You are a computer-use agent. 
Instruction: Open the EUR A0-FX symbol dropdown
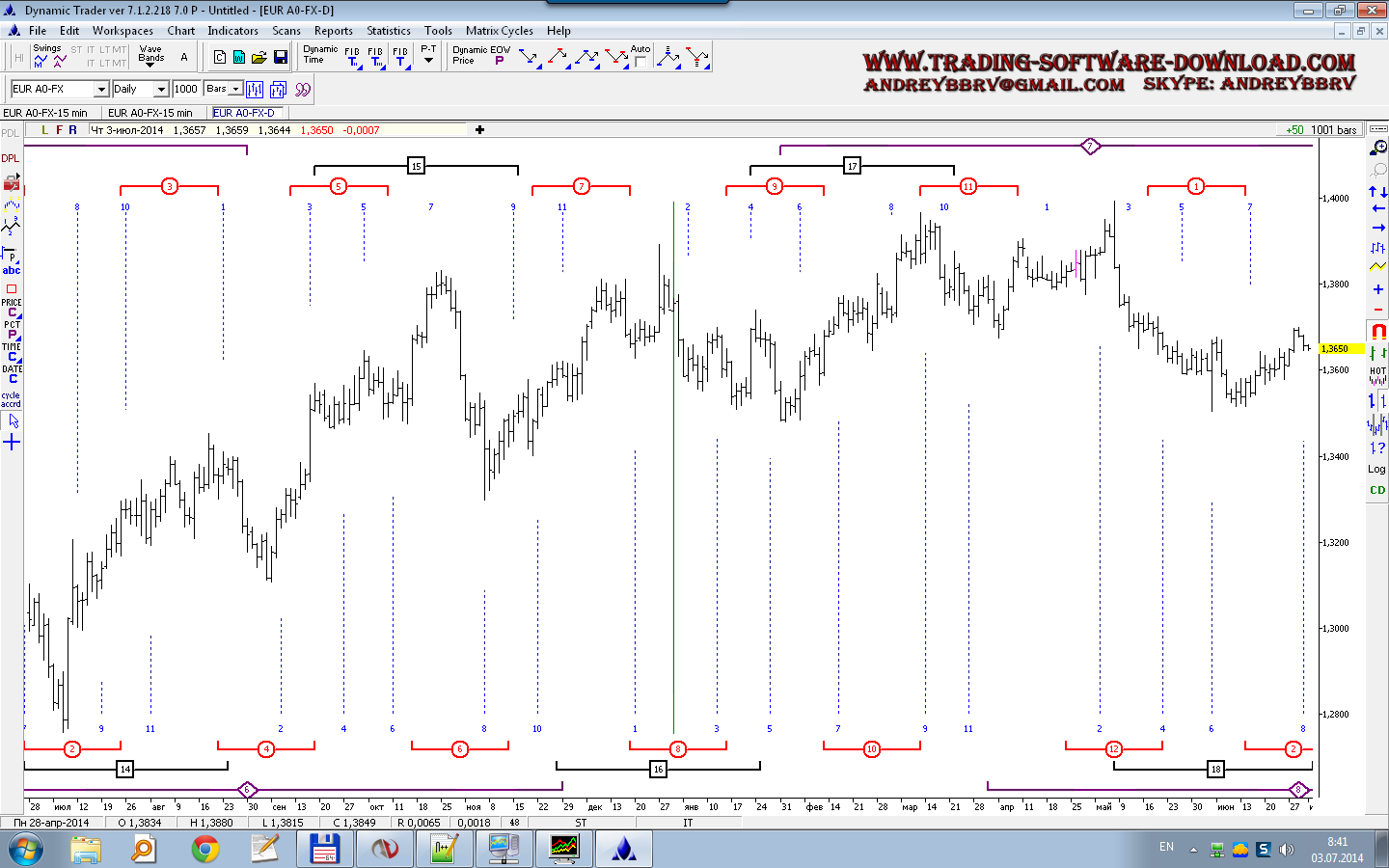click(x=101, y=90)
